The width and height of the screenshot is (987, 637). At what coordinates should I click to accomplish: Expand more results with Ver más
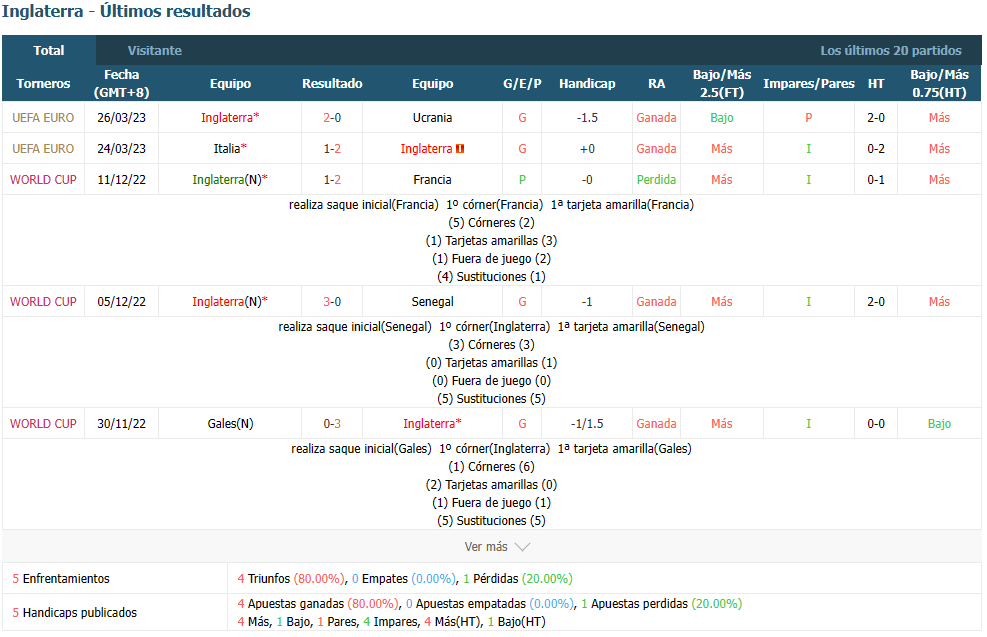497,546
